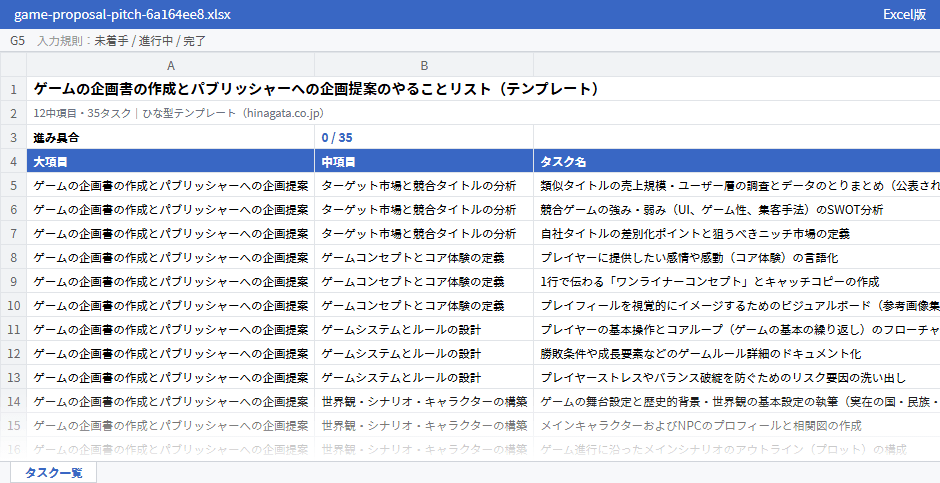Select column A header
The height and width of the screenshot is (483, 940).
click(171, 65)
